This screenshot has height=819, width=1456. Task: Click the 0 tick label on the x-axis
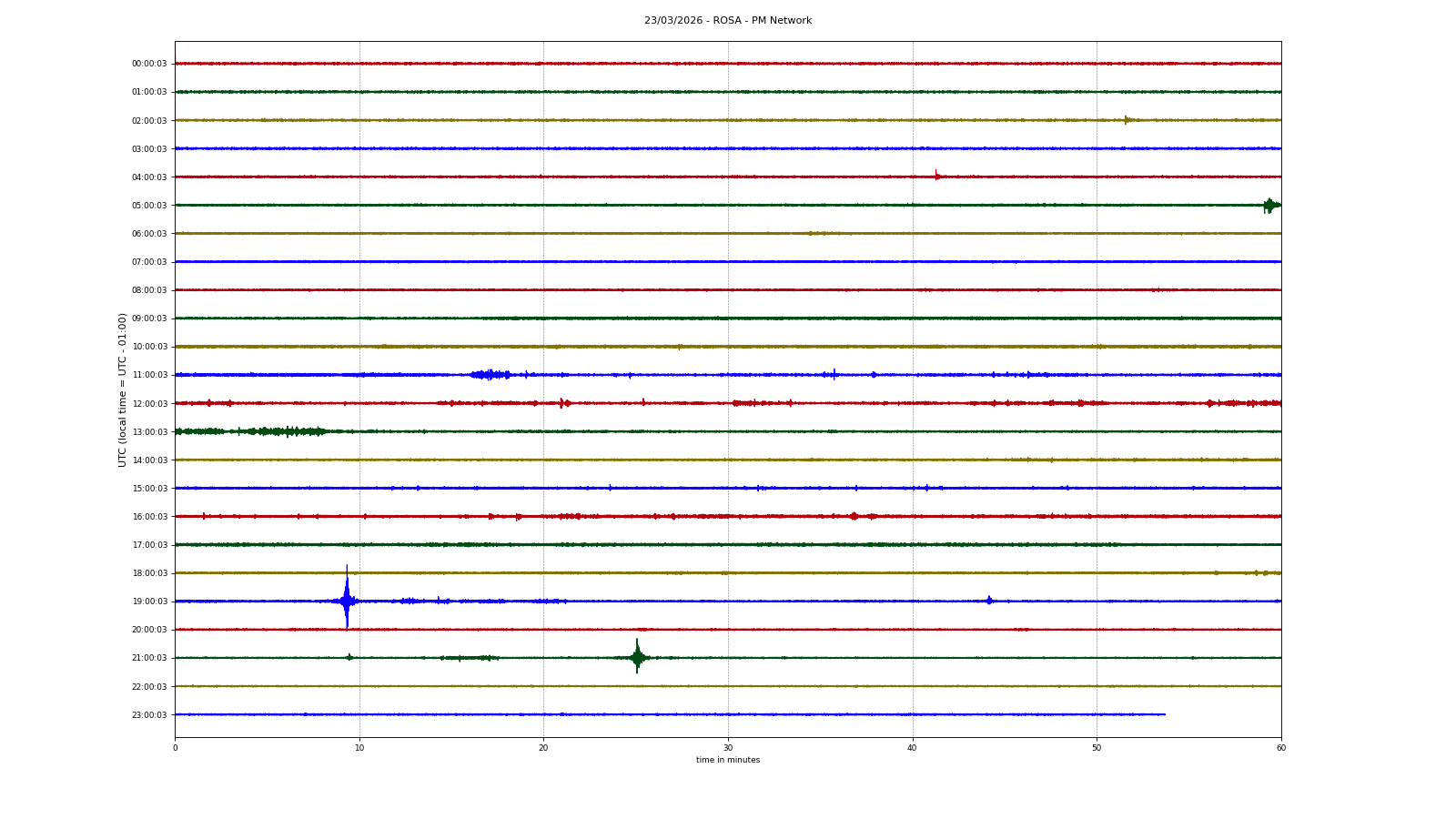click(176, 748)
